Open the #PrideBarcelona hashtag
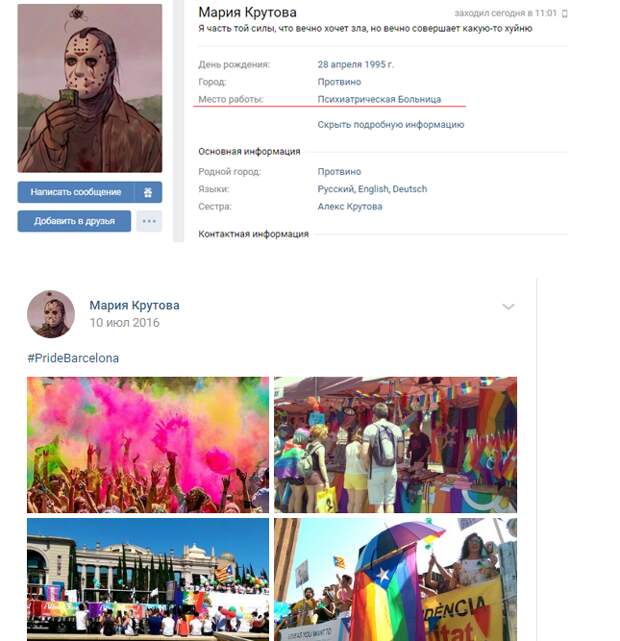The height and width of the screenshot is (641, 620). [73, 358]
